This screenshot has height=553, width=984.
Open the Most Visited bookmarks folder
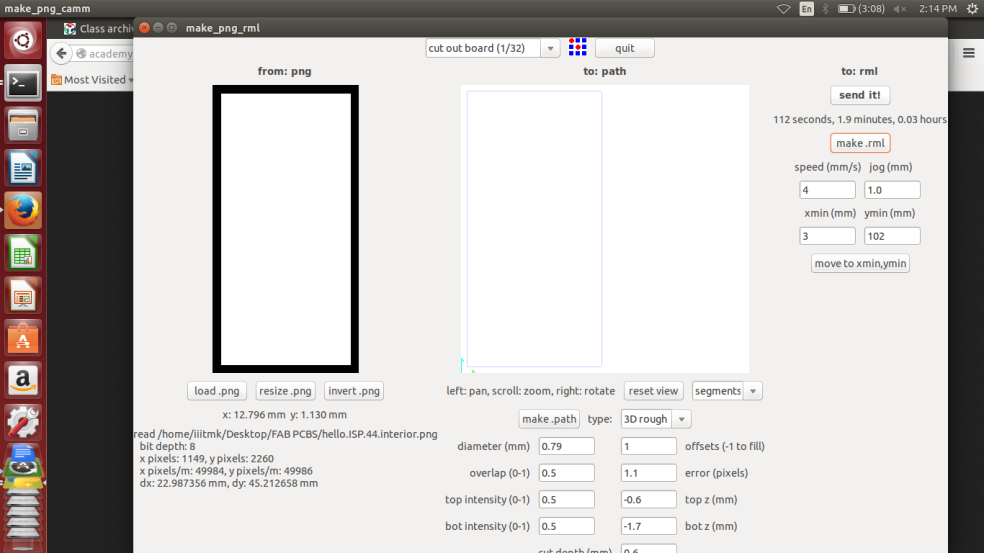[x=92, y=80]
